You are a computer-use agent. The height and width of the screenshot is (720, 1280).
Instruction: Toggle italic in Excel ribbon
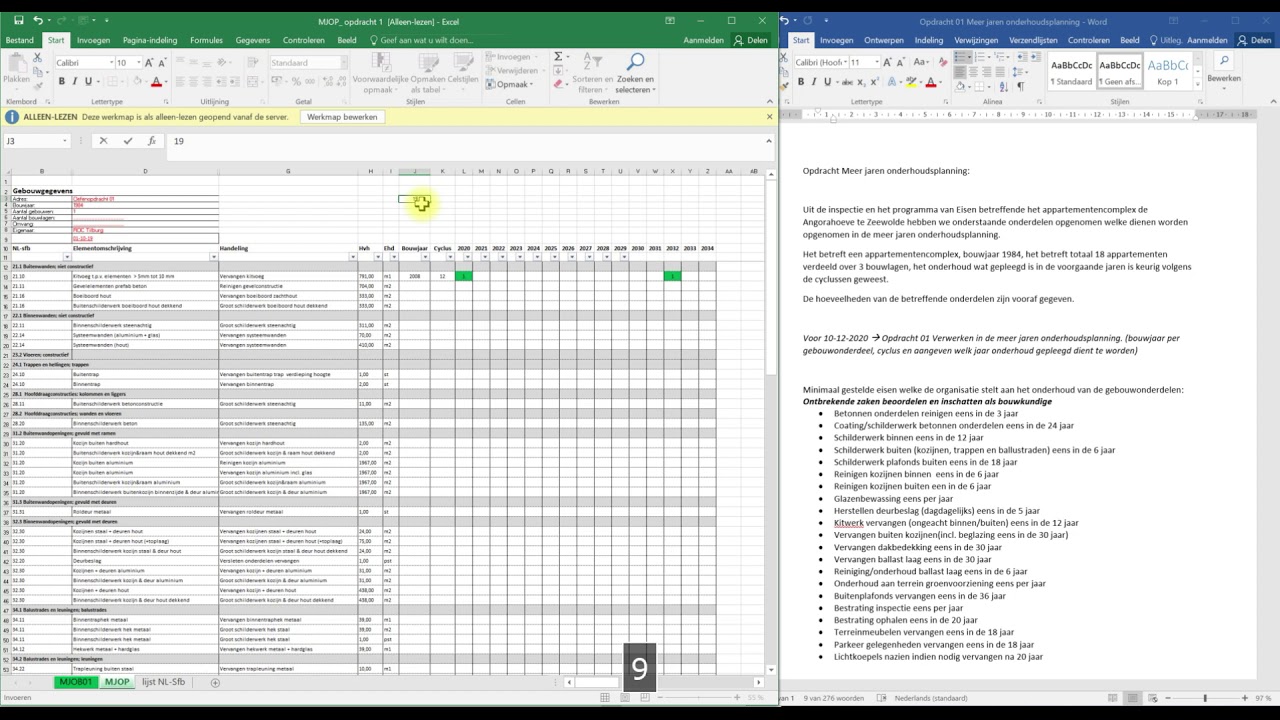[x=74, y=82]
